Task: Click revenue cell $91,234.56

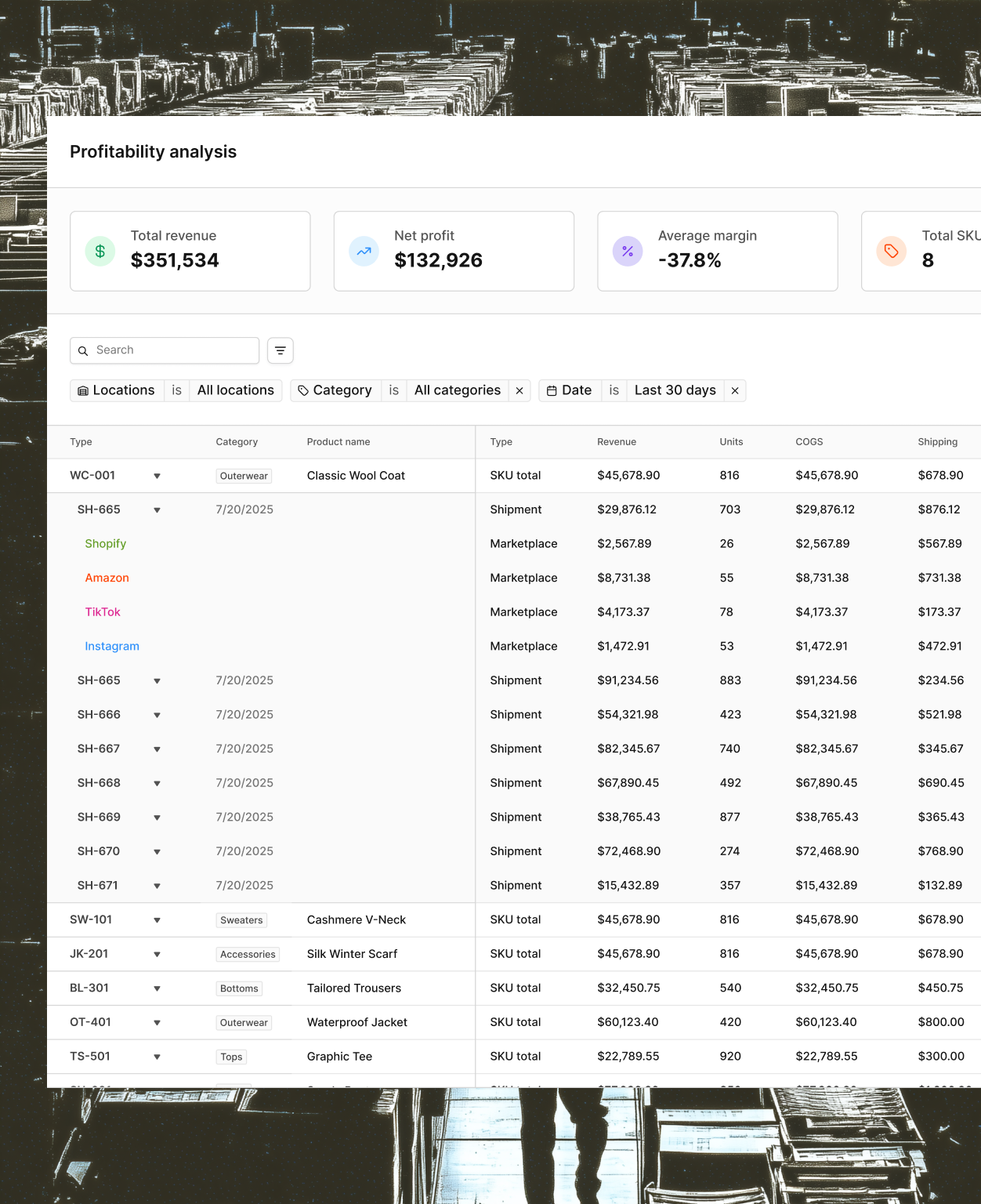Action: point(628,680)
